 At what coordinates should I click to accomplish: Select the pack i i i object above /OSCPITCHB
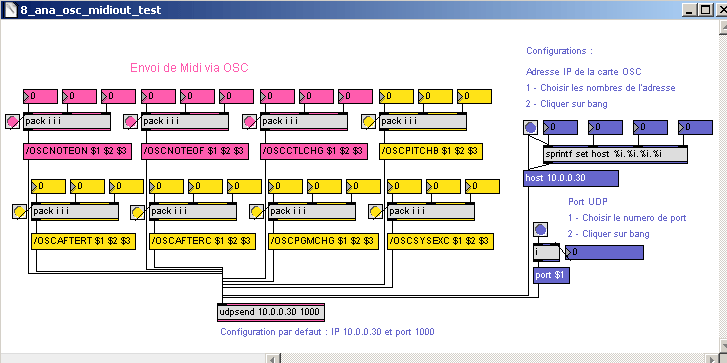[x=423, y=121]
